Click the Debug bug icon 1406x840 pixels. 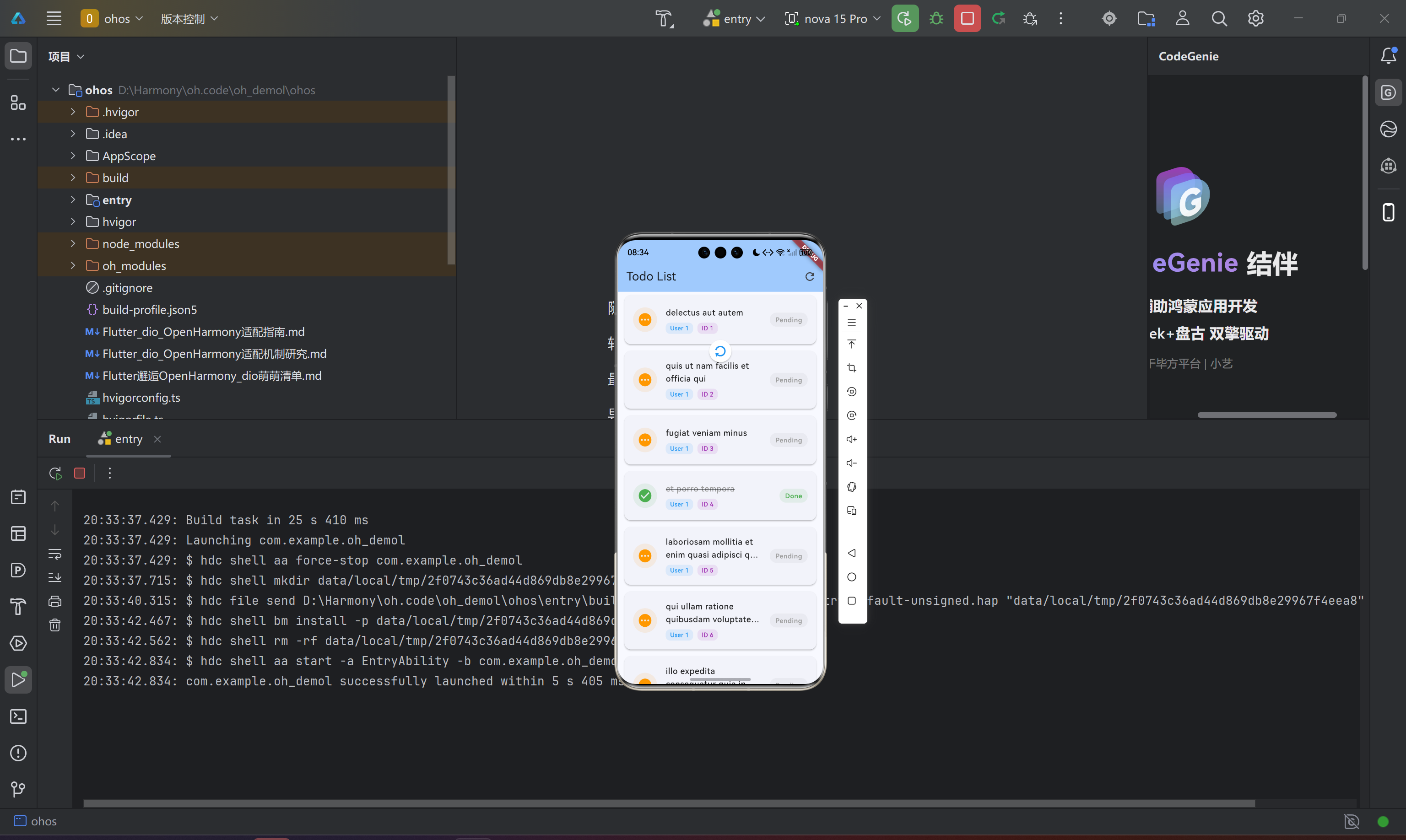click(x=936, y=19)
